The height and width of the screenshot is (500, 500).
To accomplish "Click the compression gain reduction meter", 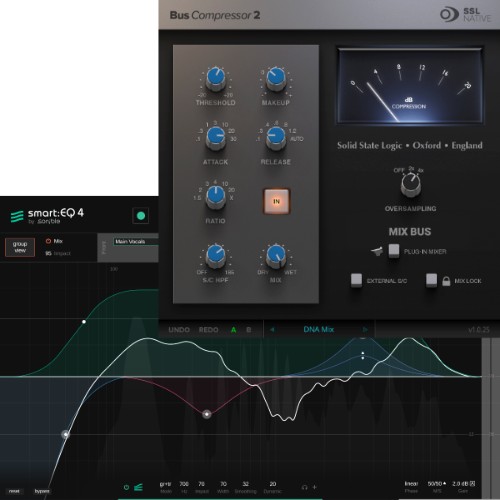I will coord(410,86).
